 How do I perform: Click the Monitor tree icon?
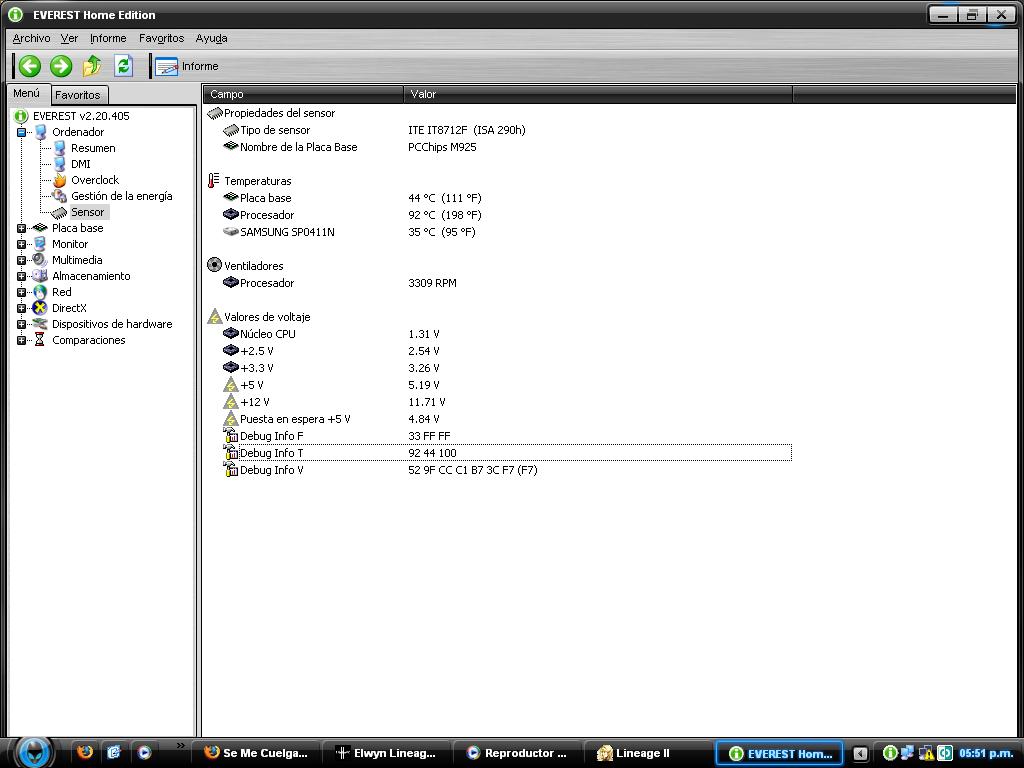tap(40, 244)
